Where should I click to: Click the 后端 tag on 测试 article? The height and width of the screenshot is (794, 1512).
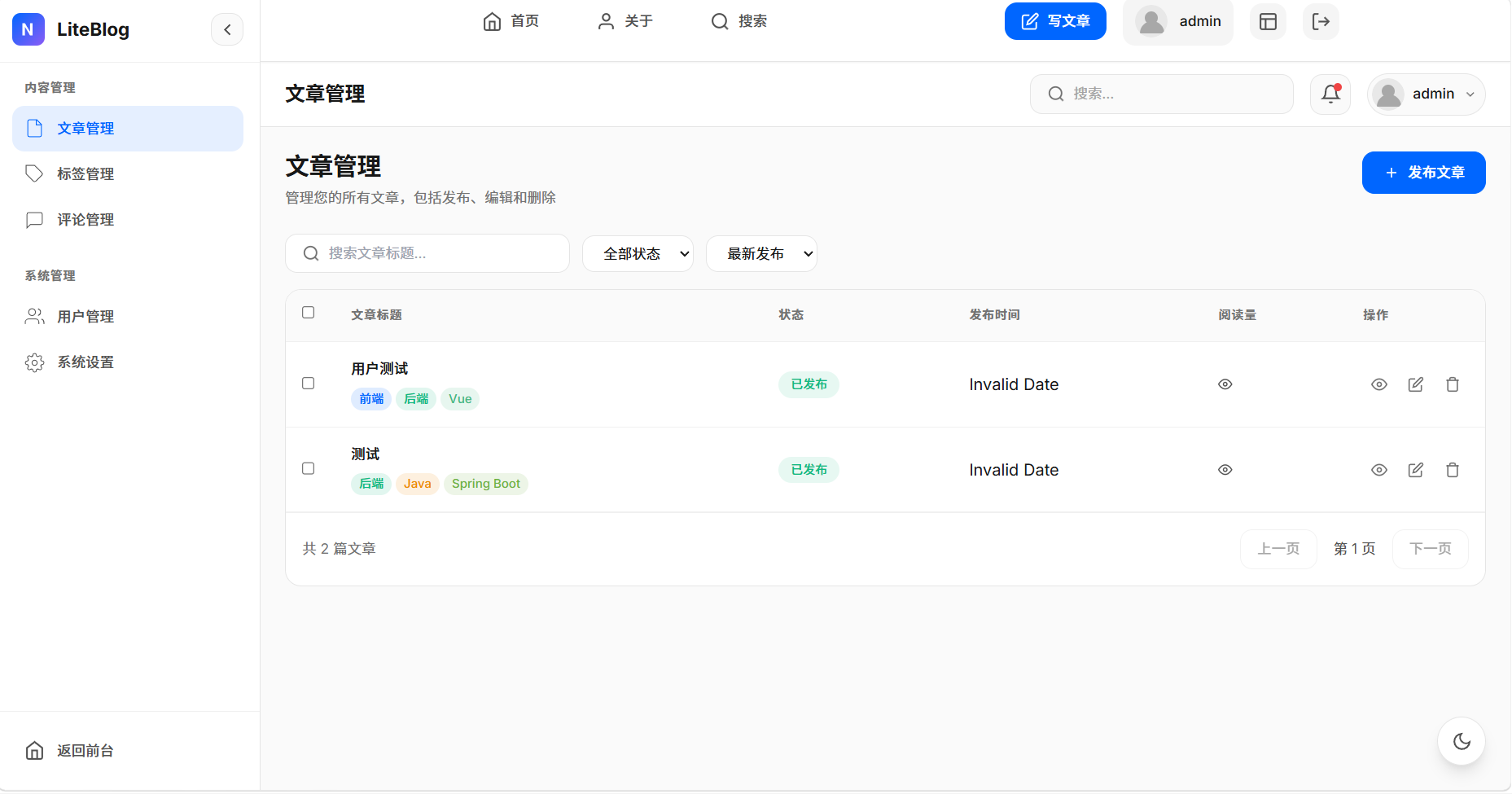pos(371,484)
